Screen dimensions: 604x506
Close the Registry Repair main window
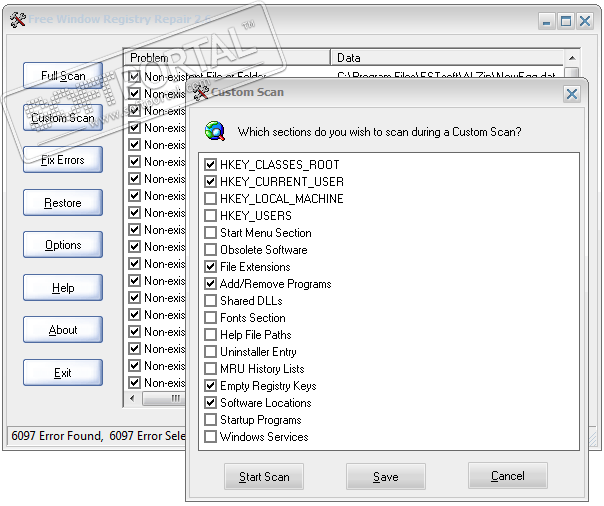coord(585,21)
